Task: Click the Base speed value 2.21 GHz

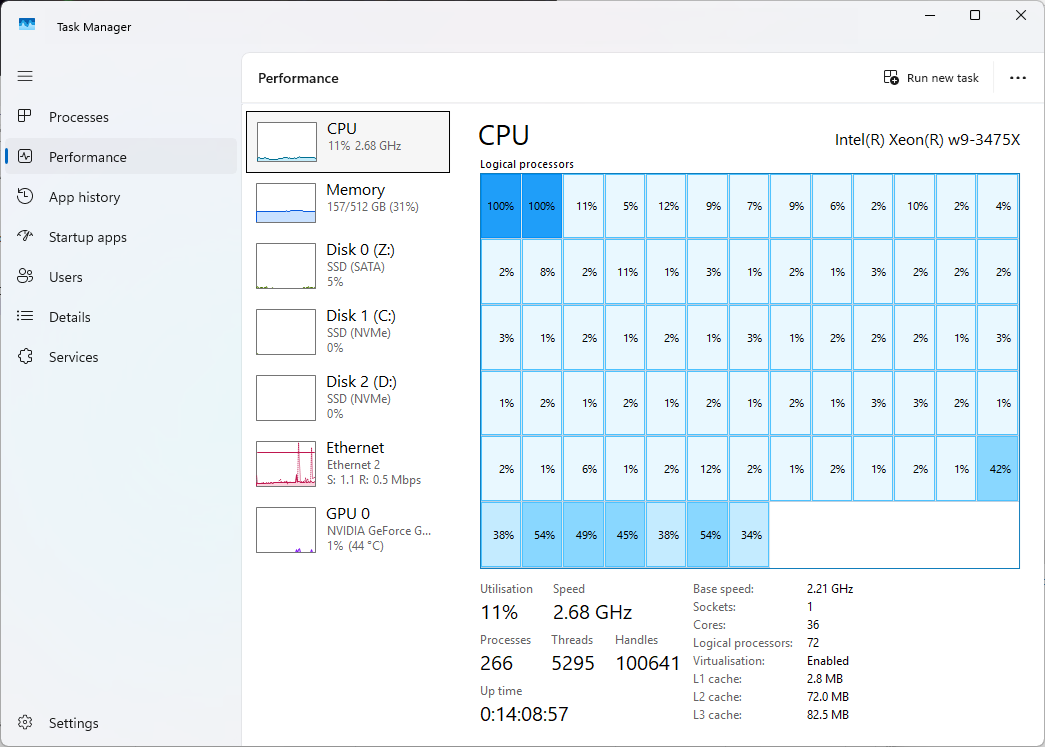Action: (x=830, y=589)
